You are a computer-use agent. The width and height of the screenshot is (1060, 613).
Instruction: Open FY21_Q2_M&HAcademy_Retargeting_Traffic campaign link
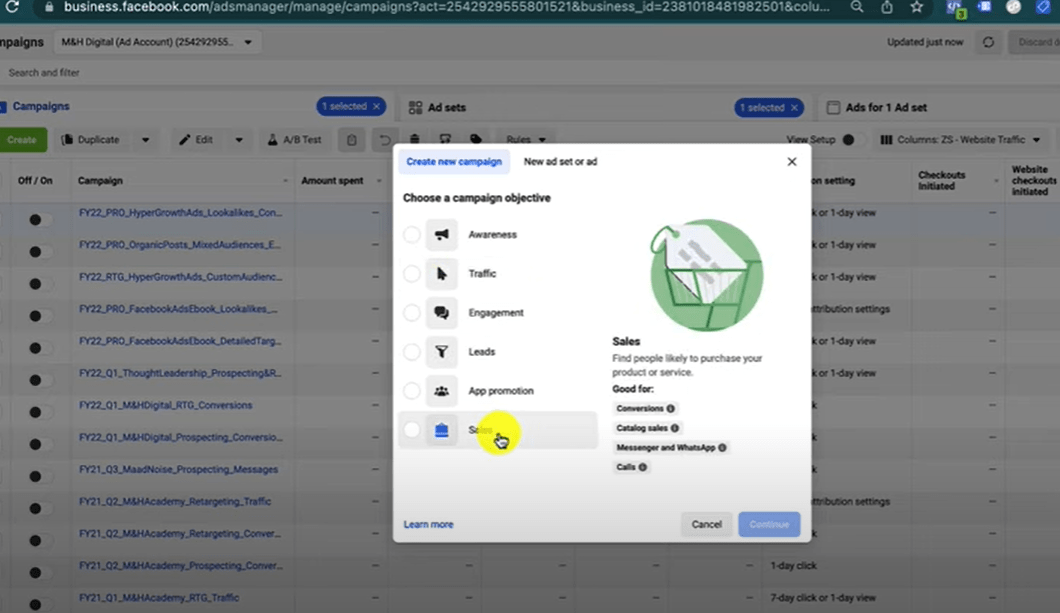click(175, 501)
